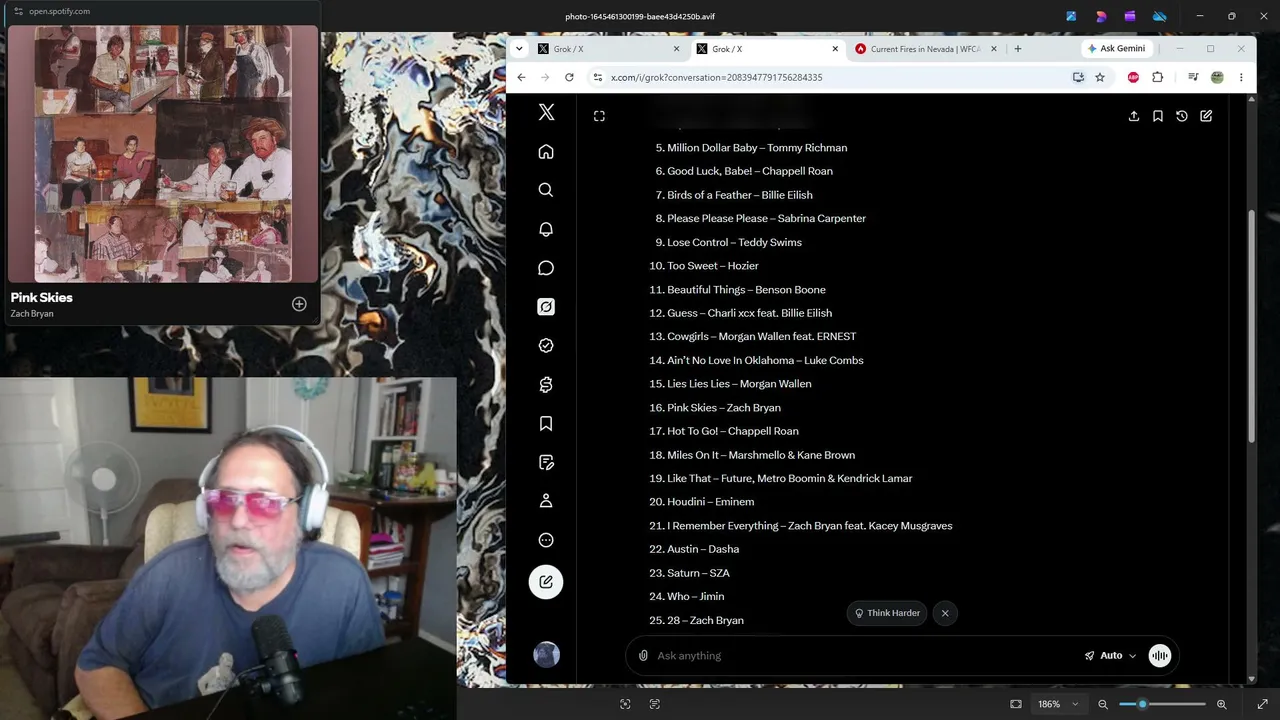Viewport: 1280px width, 720px height.
Task: Click the OneDrive cloud icon in title bar
Action: pos(1160,16)
